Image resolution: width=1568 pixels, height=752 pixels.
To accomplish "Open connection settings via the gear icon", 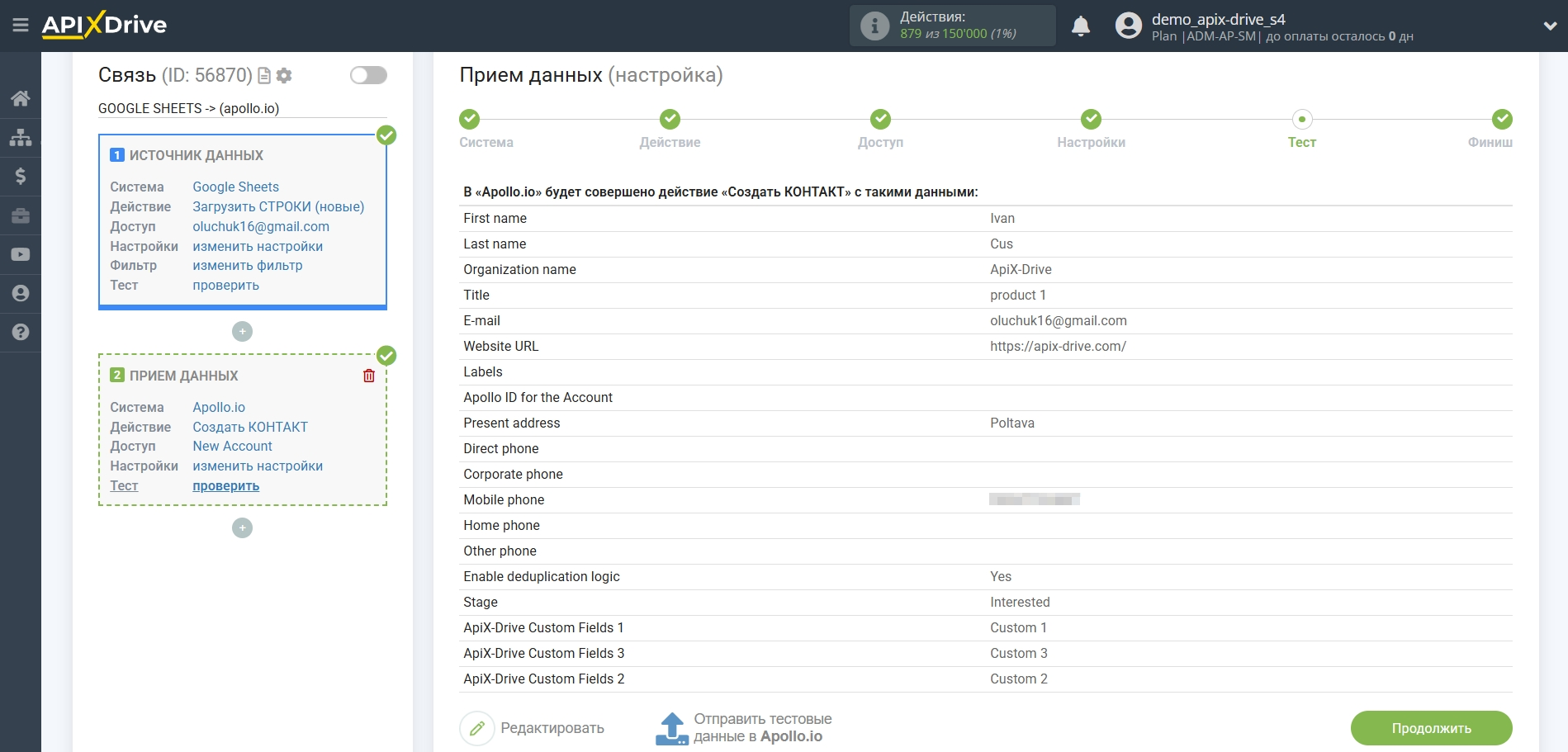I will (284, 75).
